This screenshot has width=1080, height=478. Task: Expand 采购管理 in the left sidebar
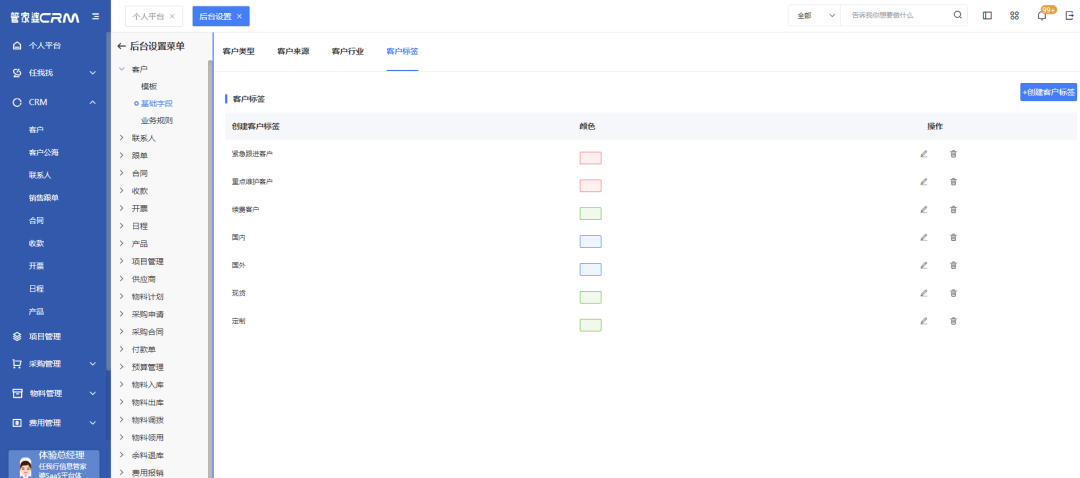(x=92, y=364)
